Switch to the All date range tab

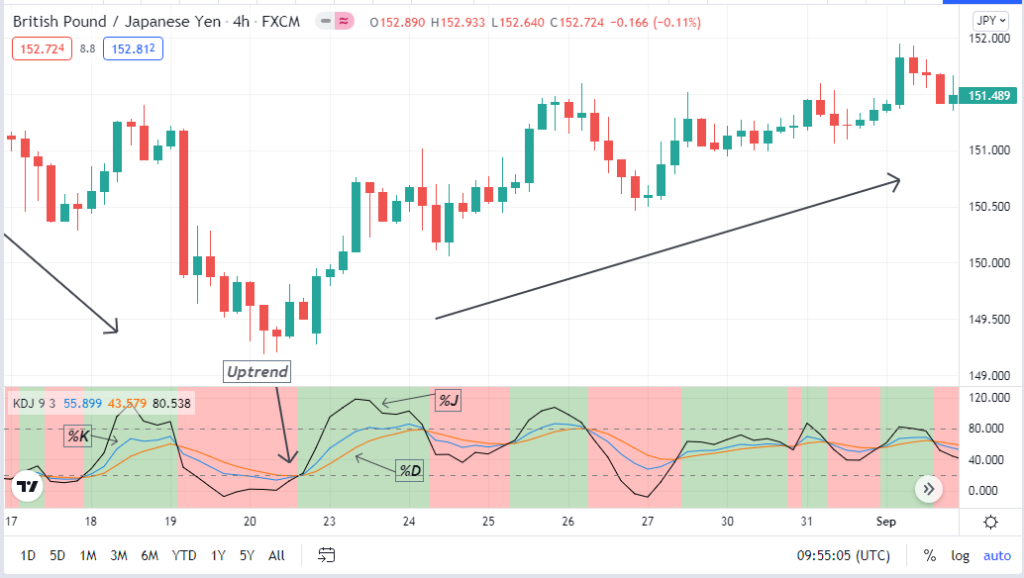276,555
